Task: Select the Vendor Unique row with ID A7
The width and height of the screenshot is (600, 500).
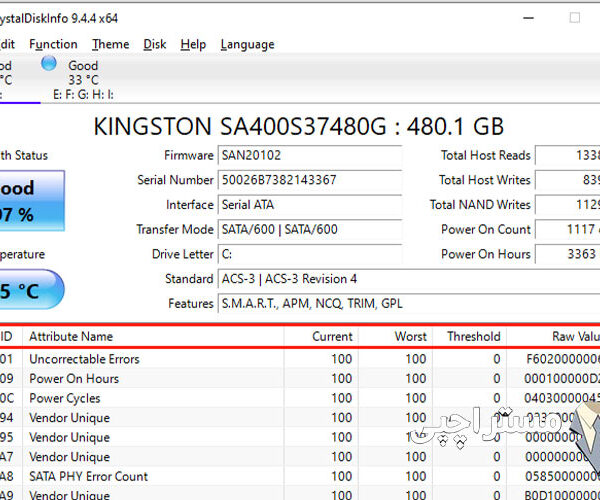Action: tap(300, 457)
